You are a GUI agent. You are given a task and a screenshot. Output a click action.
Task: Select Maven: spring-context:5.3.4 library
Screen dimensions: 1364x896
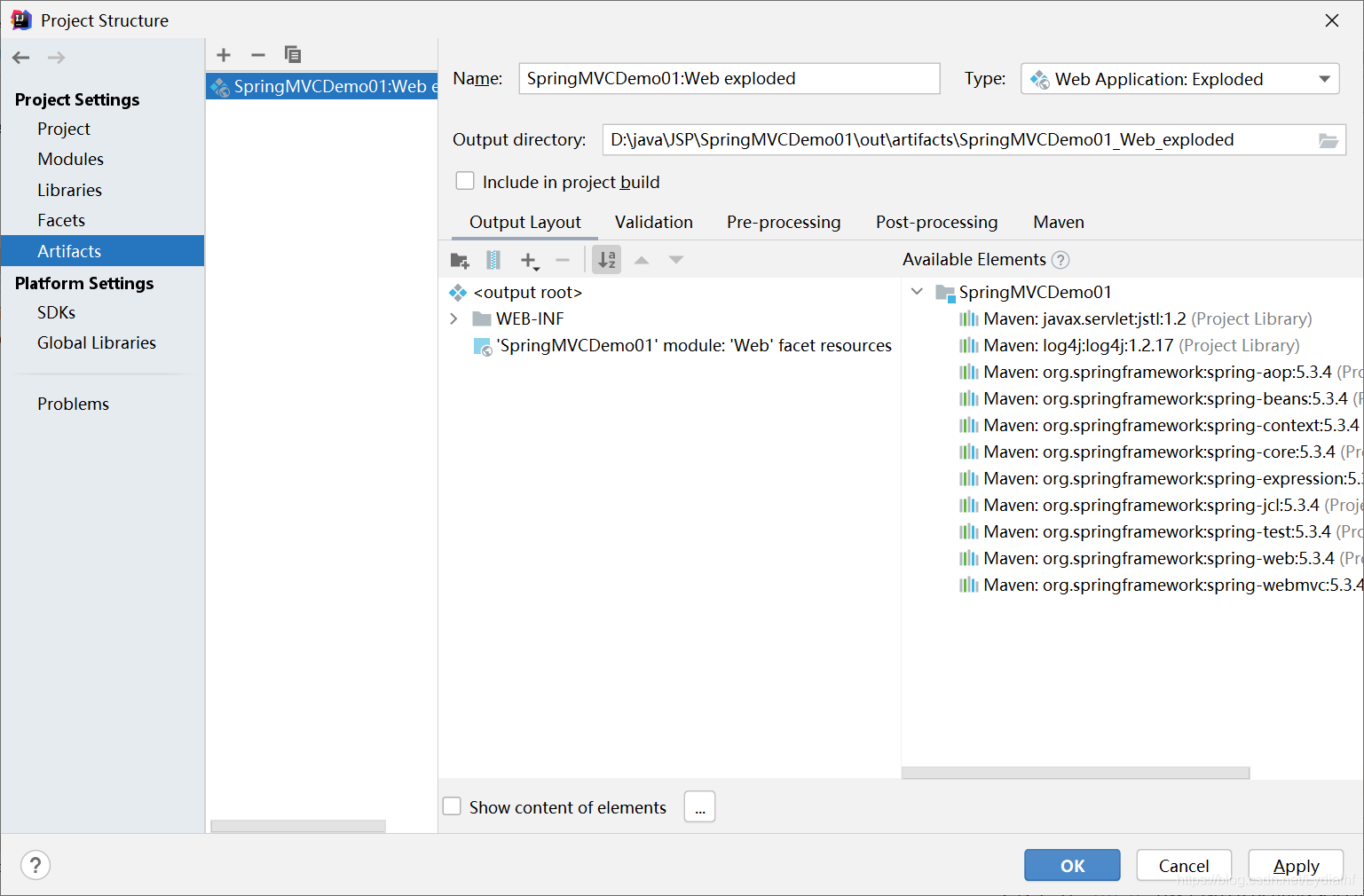[1161, 425]
